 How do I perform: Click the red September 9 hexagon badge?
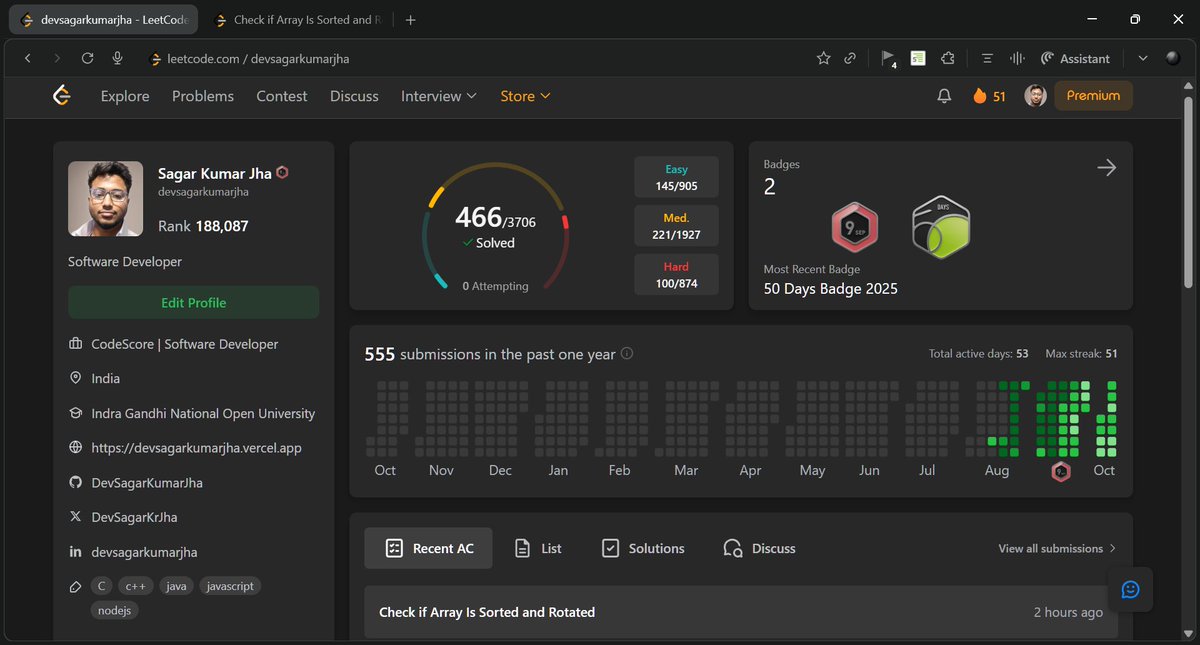tap(855, 228)
